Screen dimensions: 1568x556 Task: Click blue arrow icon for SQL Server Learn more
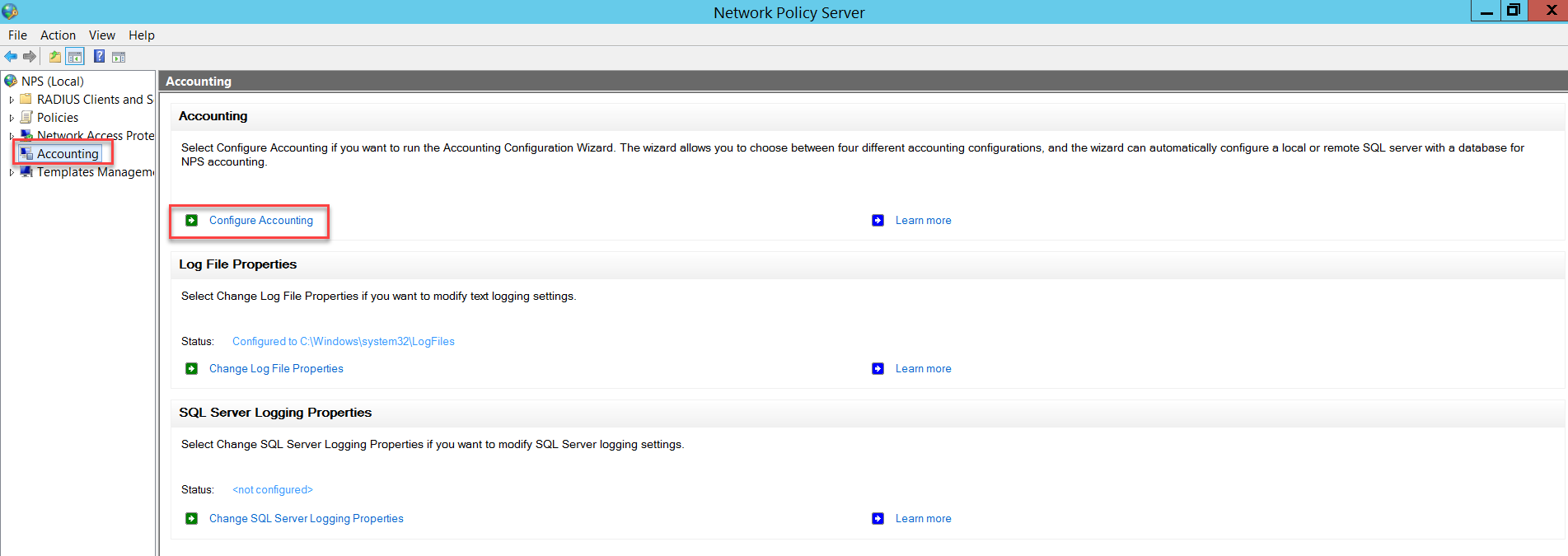878,518
